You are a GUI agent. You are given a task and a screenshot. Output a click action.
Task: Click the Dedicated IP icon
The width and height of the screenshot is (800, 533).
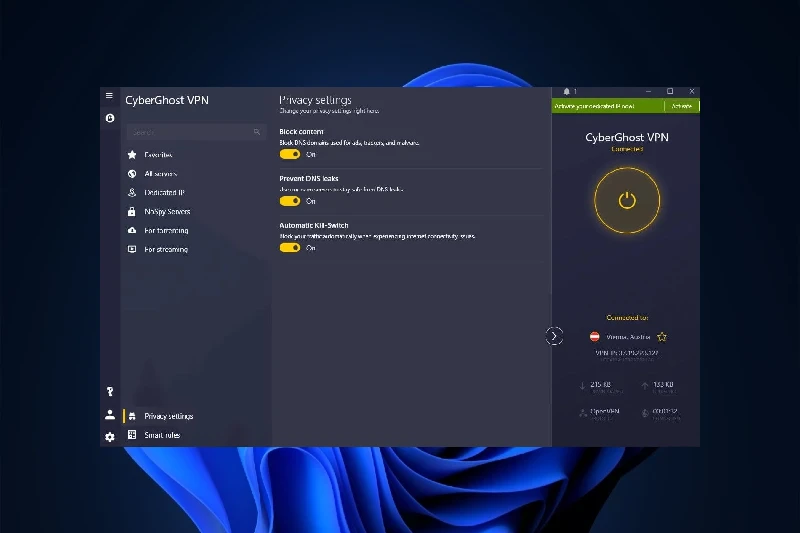tap(132, 192)
